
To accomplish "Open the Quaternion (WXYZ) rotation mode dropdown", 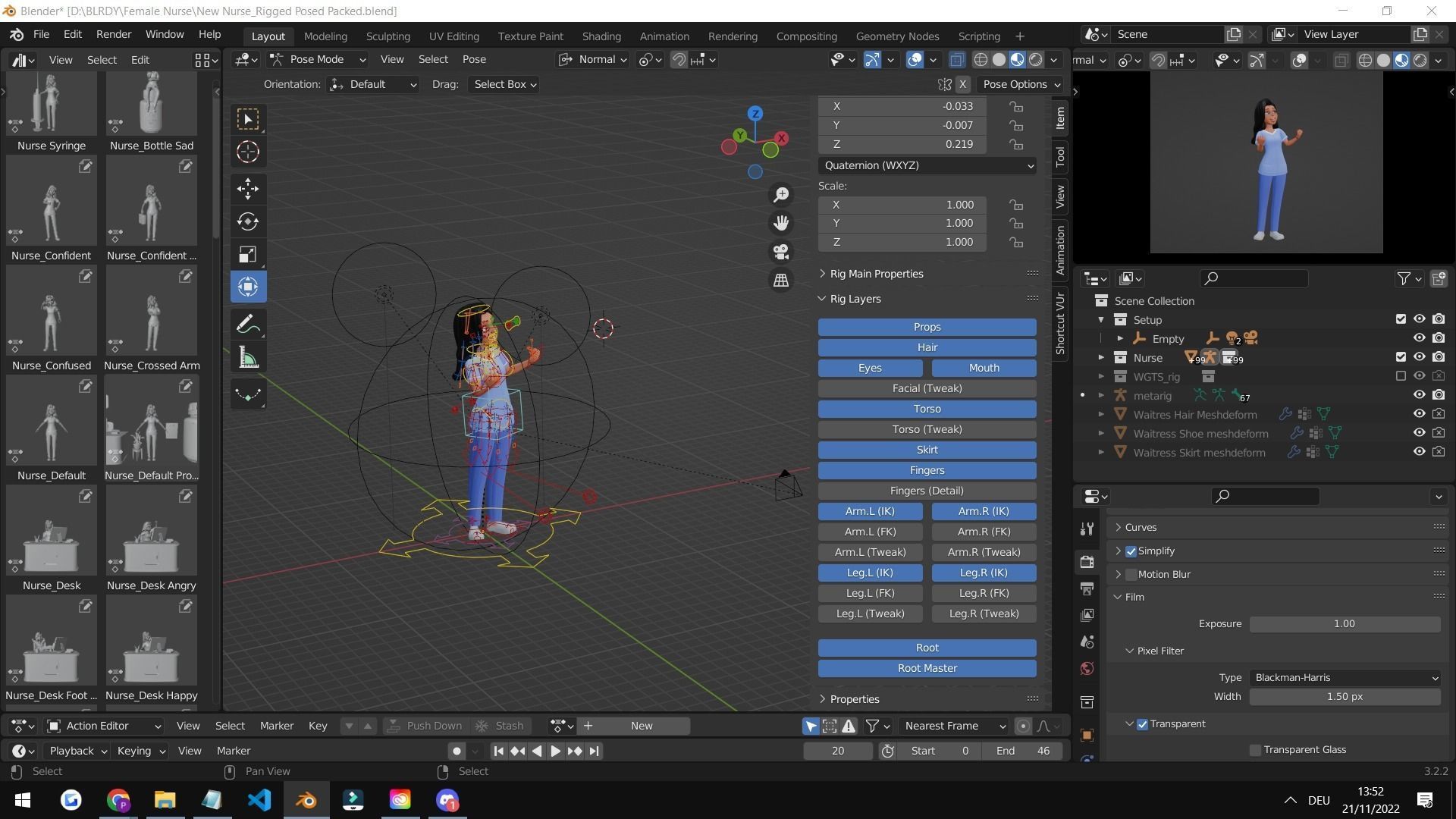I will [927, 165].
